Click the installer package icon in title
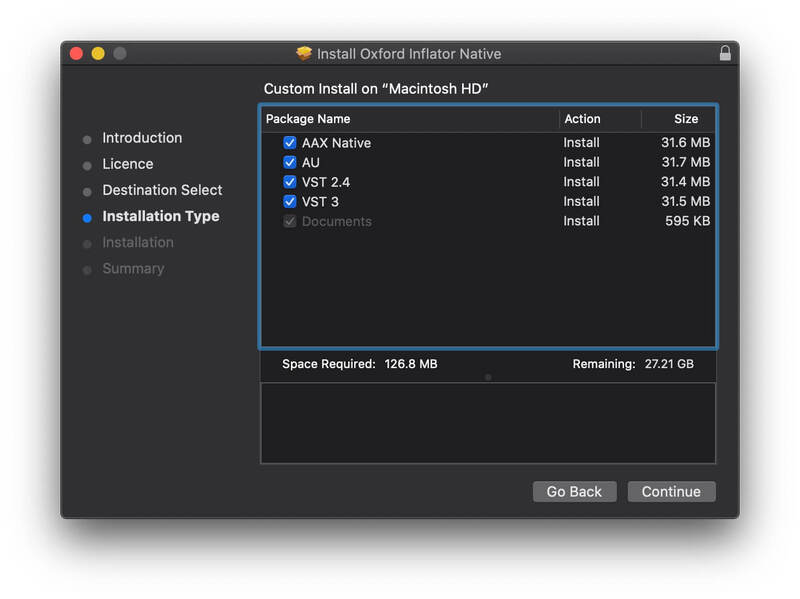Screen dimensions: 800x599 point(305,54)
